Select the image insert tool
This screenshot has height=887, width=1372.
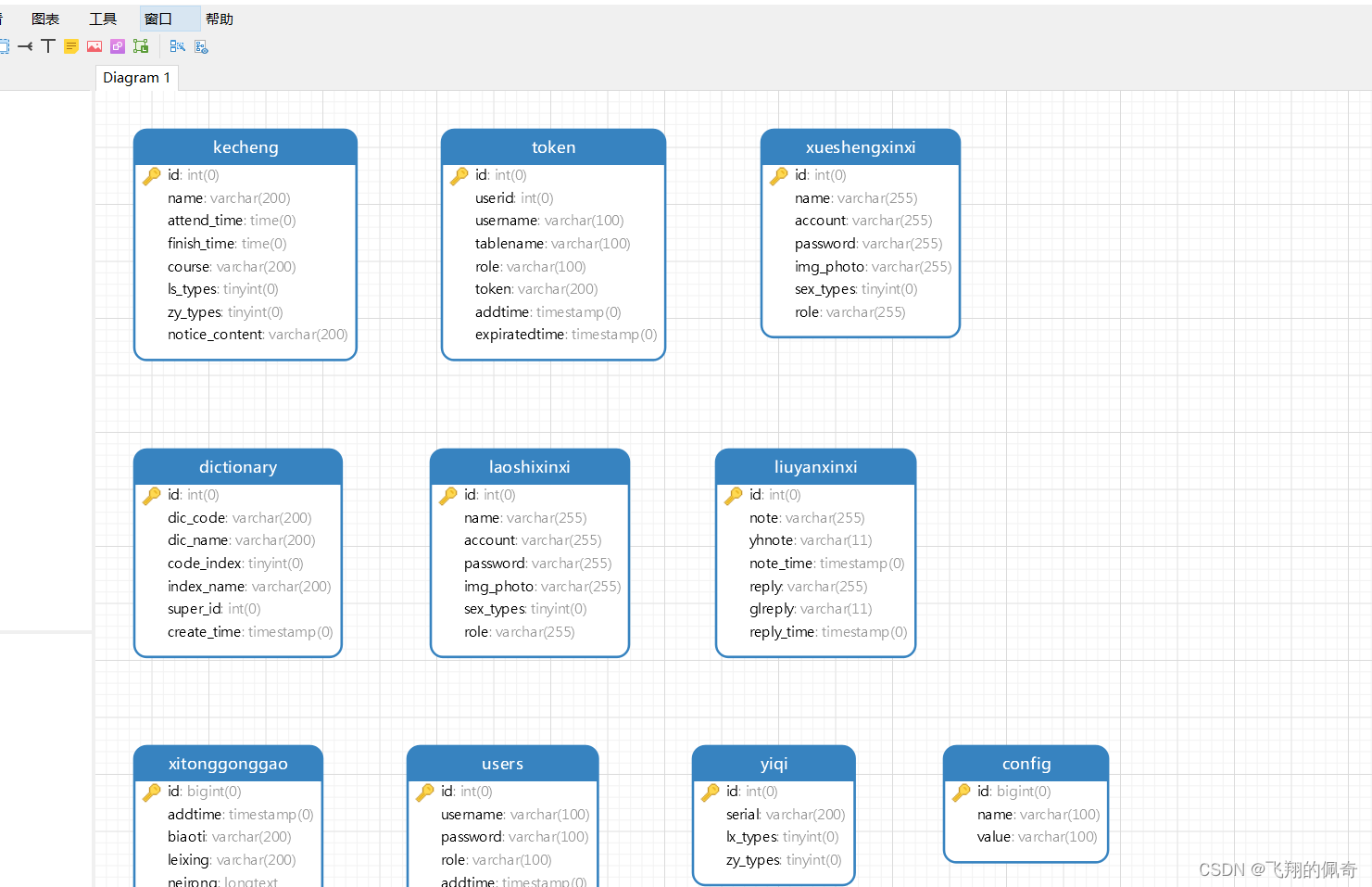94,46
